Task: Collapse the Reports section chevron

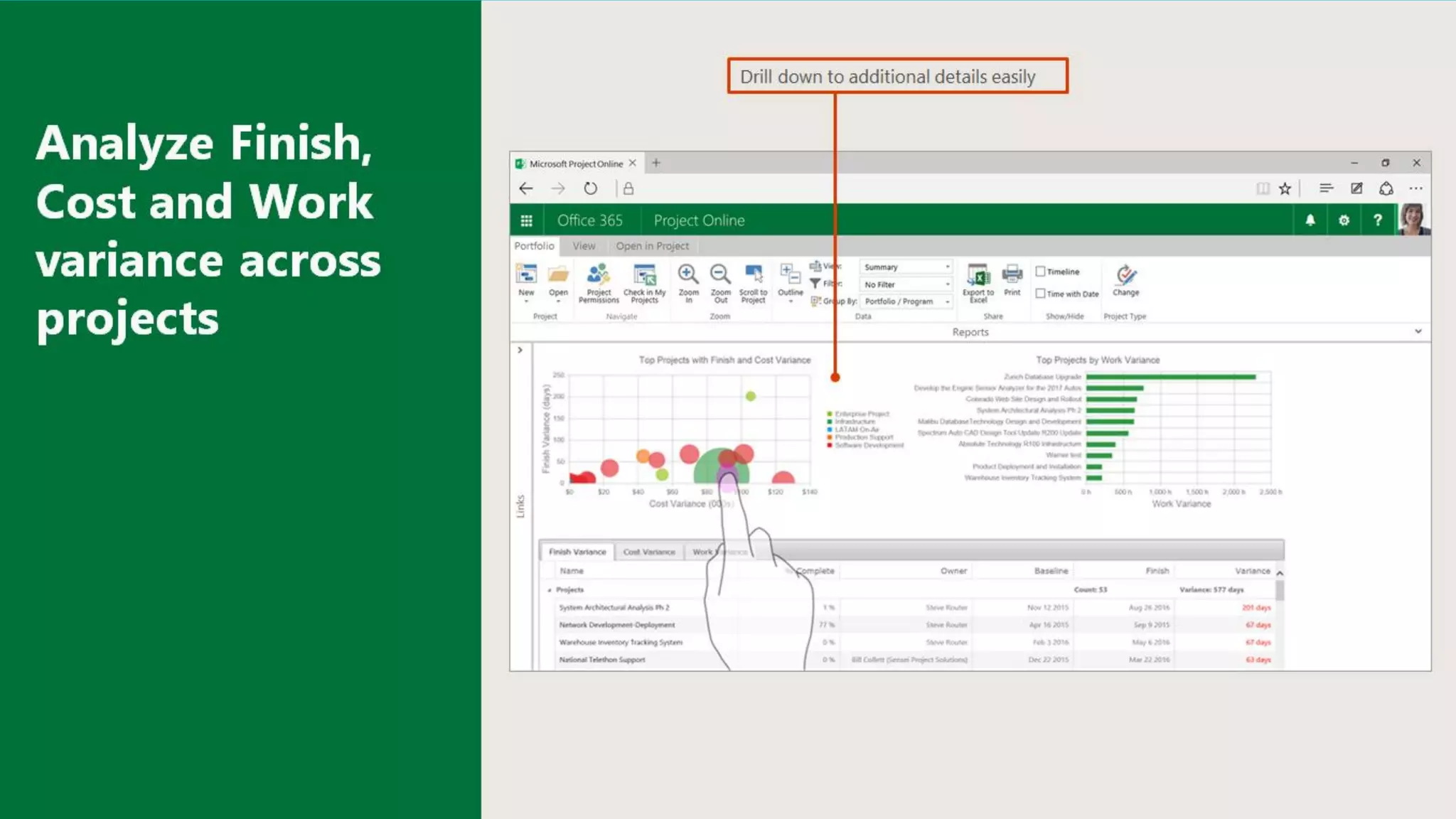Action: 1418,331
